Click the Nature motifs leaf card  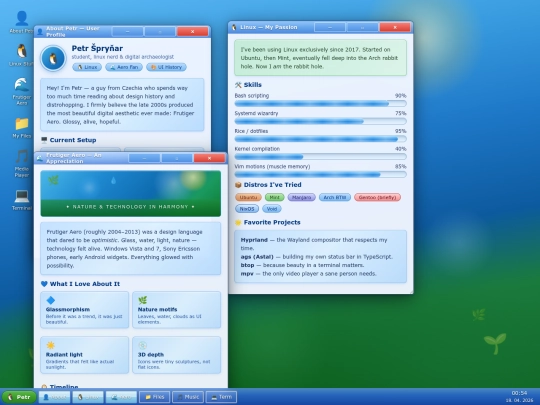pyautogui.click(x=176, y=310)
